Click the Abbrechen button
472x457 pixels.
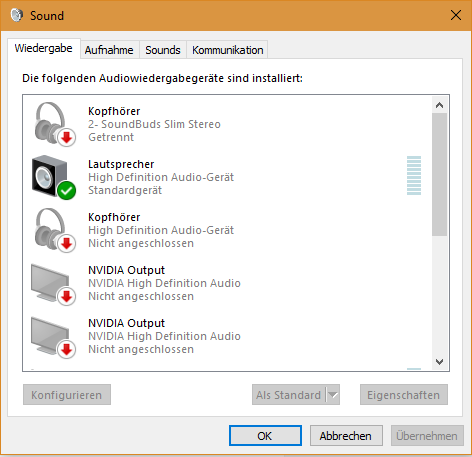(x=346, y=435)
